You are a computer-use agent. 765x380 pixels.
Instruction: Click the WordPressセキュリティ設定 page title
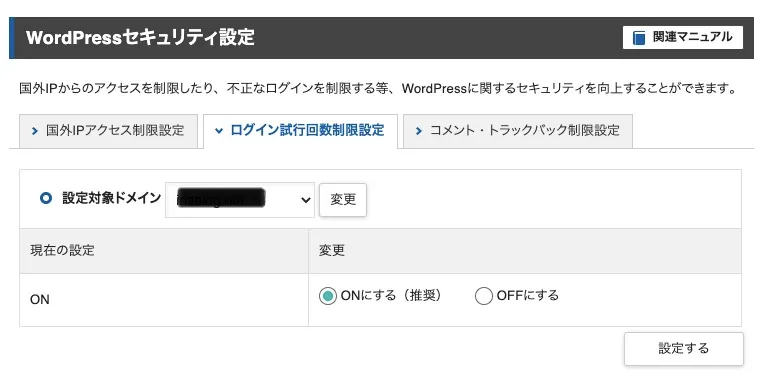[x=140, y=38]
